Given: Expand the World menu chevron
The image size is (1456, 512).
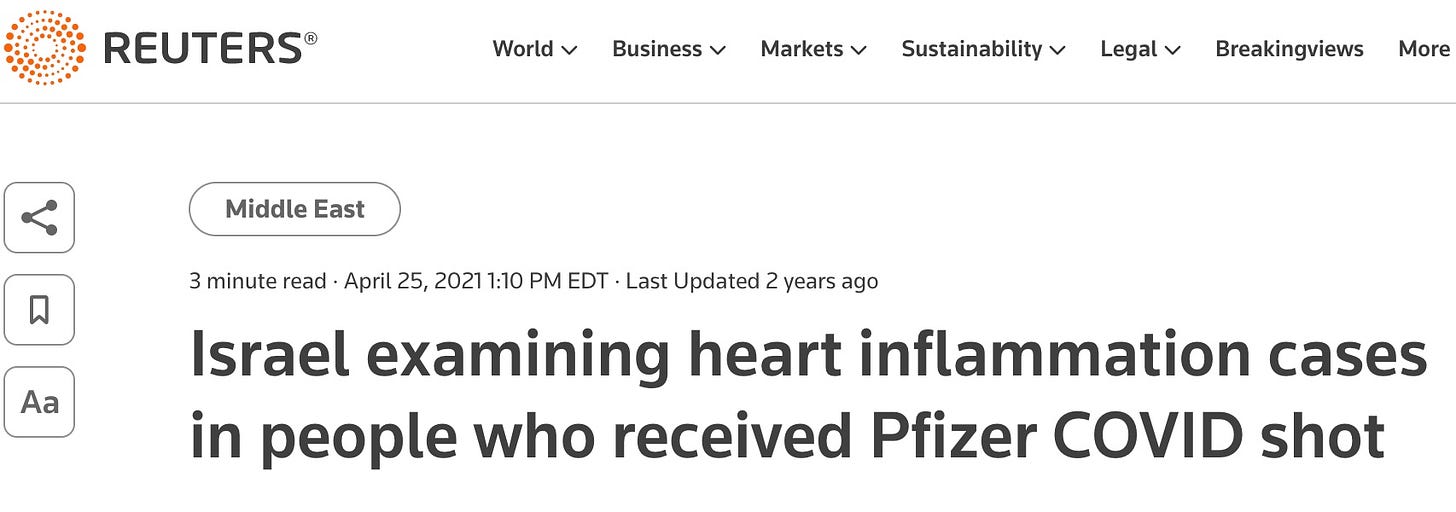Looking at the screenshot, I should click(x=569, y=50).
